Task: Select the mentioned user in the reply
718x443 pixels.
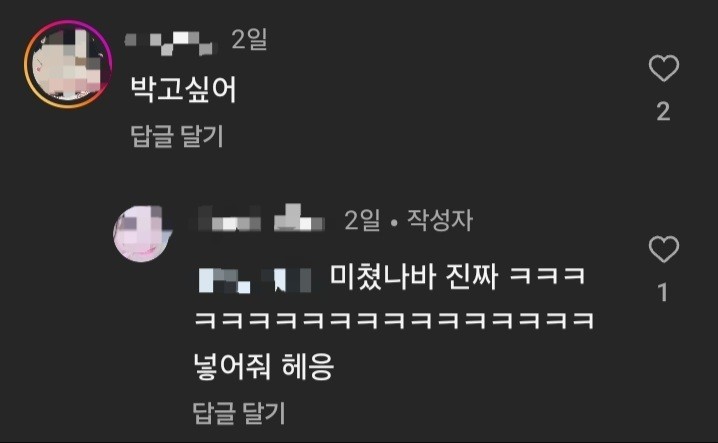Action: [x=255, y=279]
